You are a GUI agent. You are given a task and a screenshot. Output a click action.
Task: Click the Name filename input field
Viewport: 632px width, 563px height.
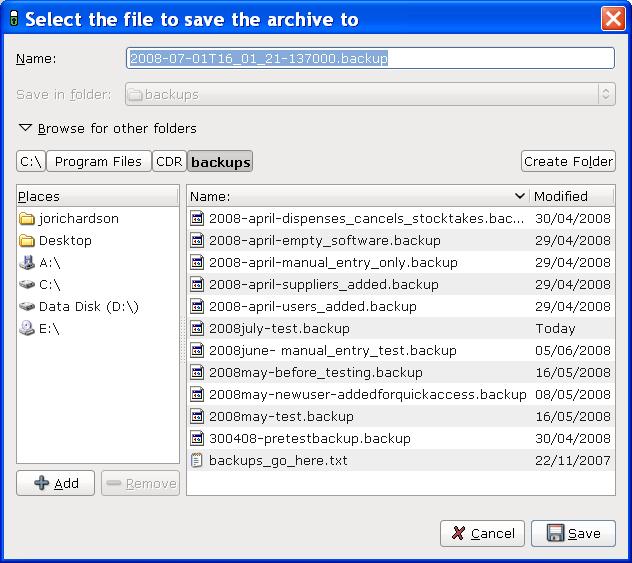coord(370,58)
